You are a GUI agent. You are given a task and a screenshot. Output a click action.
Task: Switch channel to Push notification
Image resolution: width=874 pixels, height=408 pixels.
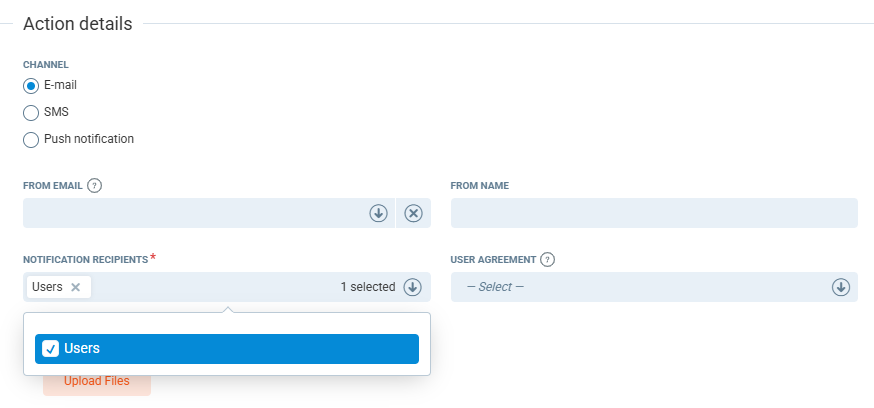tap(31, 140)
